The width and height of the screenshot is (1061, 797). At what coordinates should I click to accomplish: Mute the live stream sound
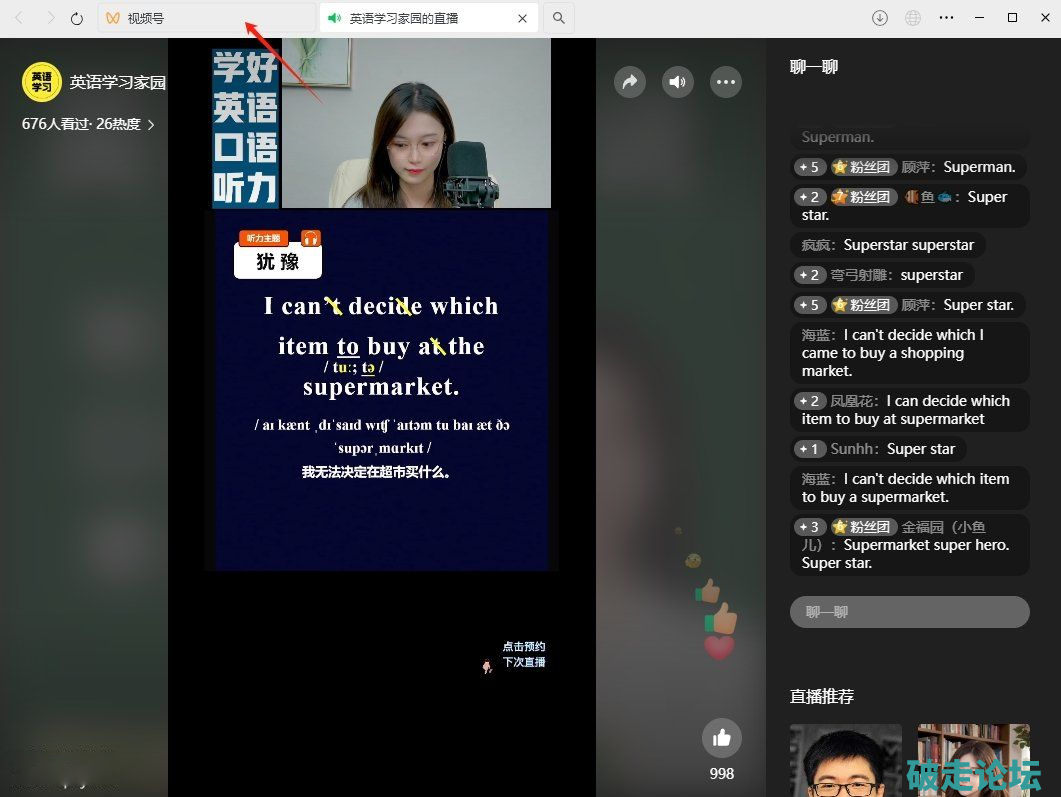[x=678, y=82]
